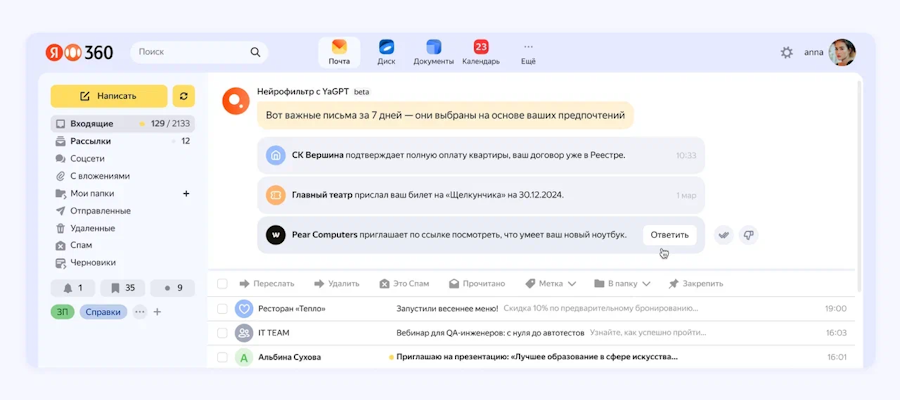
Task: Open the settings gear icon
Action: (787, 52)
